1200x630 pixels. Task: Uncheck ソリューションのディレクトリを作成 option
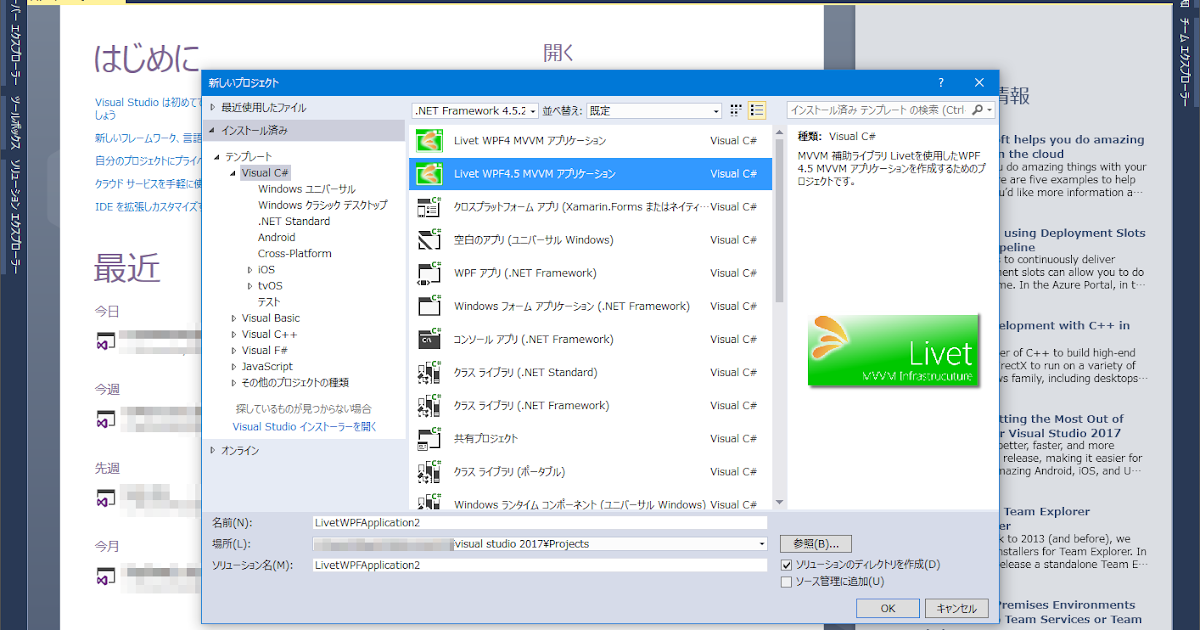785,563
